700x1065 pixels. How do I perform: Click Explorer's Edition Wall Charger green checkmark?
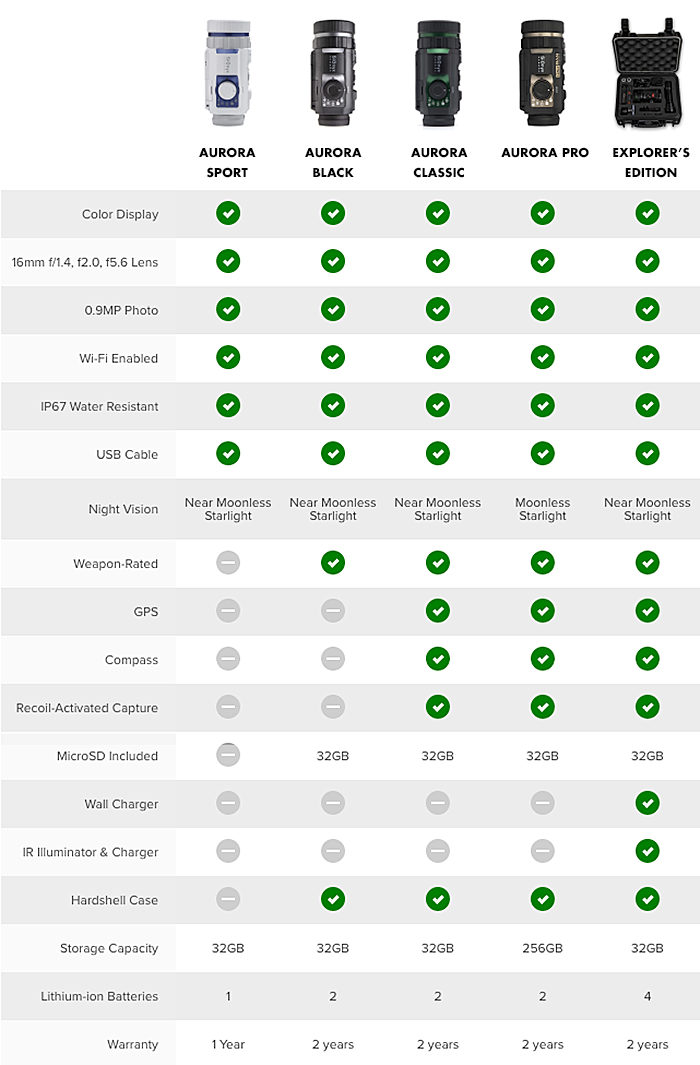click(x=648, y=803)
